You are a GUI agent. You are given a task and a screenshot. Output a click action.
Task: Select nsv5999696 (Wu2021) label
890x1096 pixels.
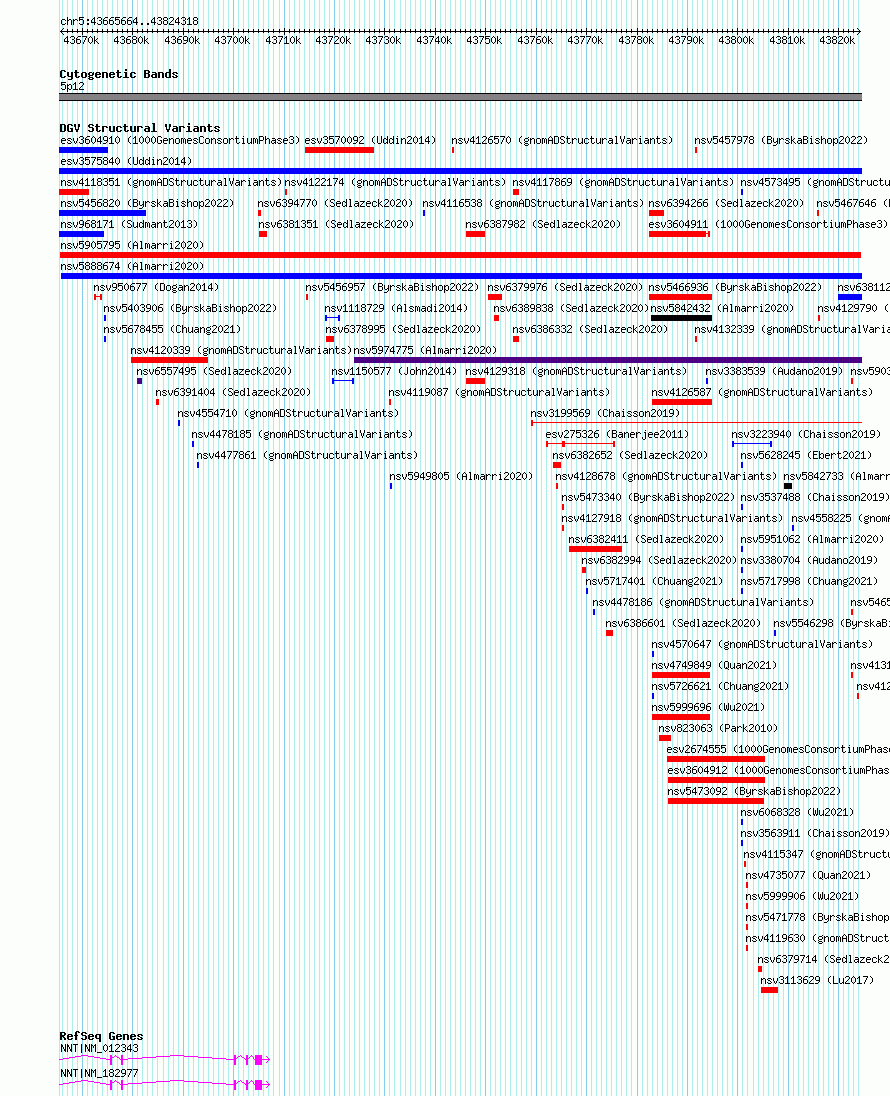(x=708, y=706)
